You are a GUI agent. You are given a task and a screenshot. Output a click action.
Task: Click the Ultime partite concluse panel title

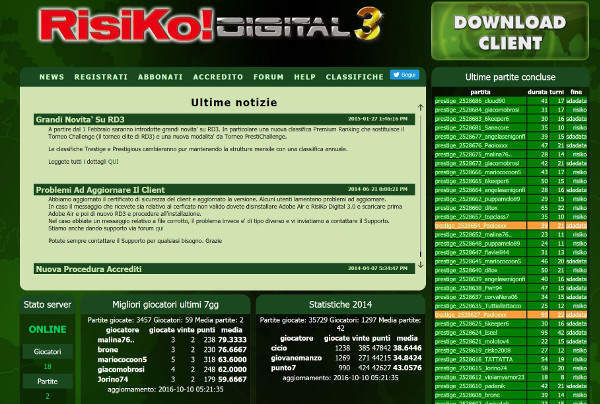click(x=510, y=77)
